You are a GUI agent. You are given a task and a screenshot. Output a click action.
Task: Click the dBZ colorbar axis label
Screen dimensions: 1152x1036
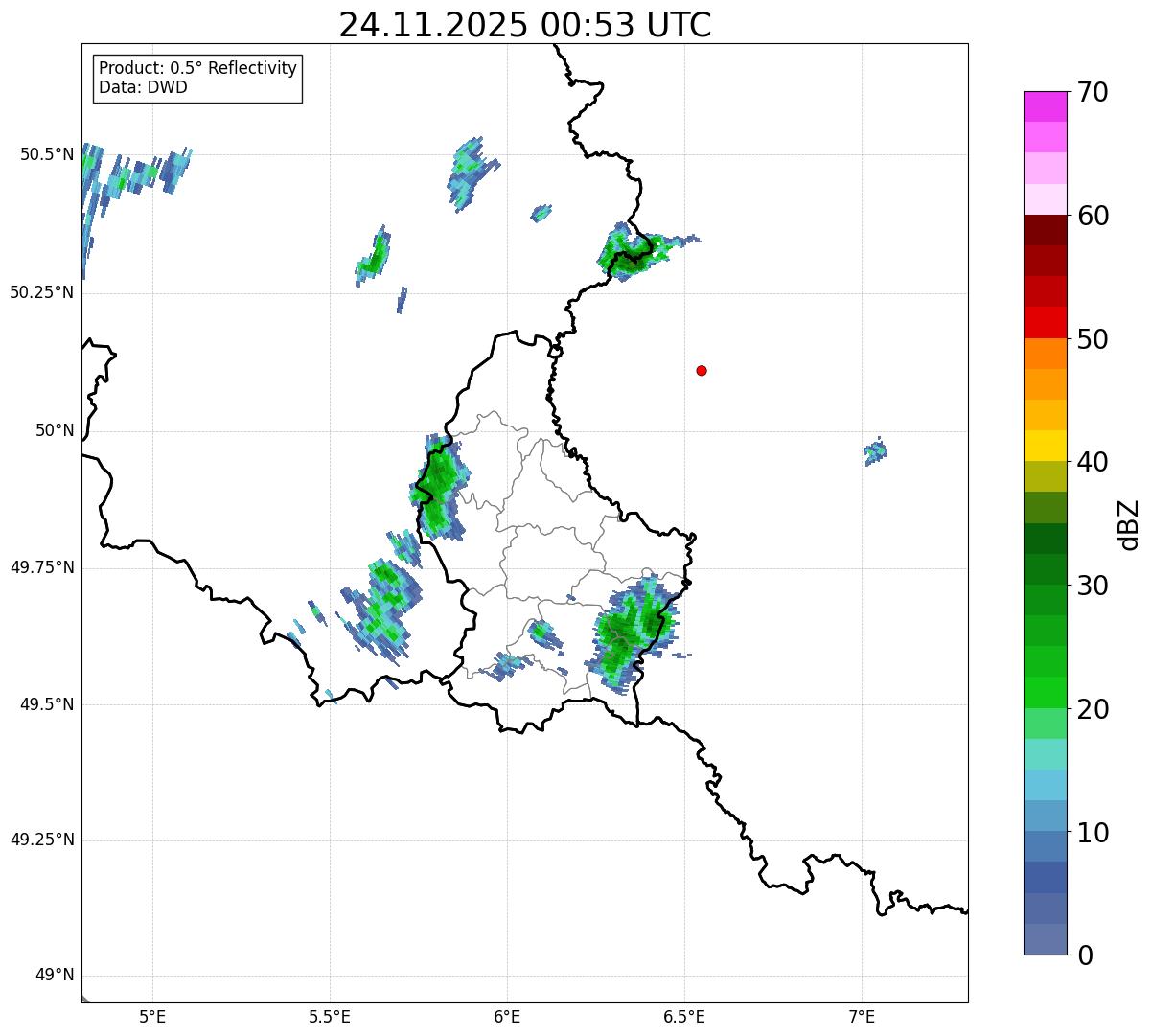click(1128, 523)
